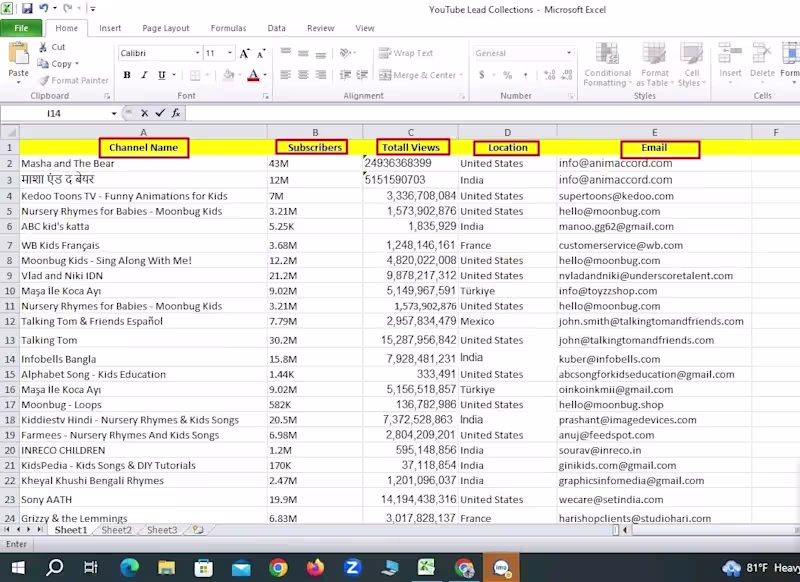Toggle underline formatting
This screenshot has width=800, height=582.
pyautogui.click(x=161, y=75)
